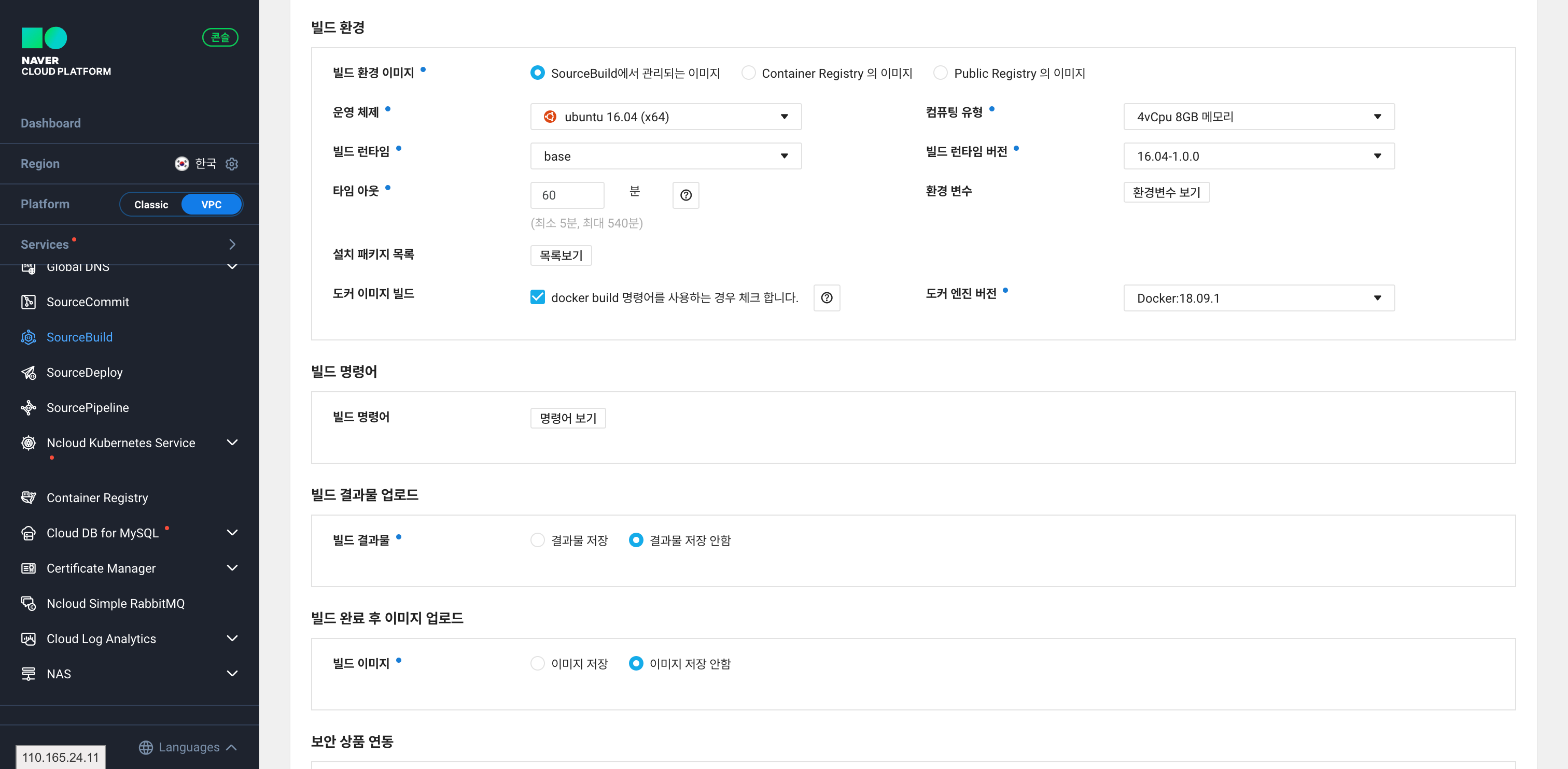The height and width of the screenshot is (769, 1568).
Task: Click the SourceDeploy icon in sidebar
Action: (x=28, y=373)
